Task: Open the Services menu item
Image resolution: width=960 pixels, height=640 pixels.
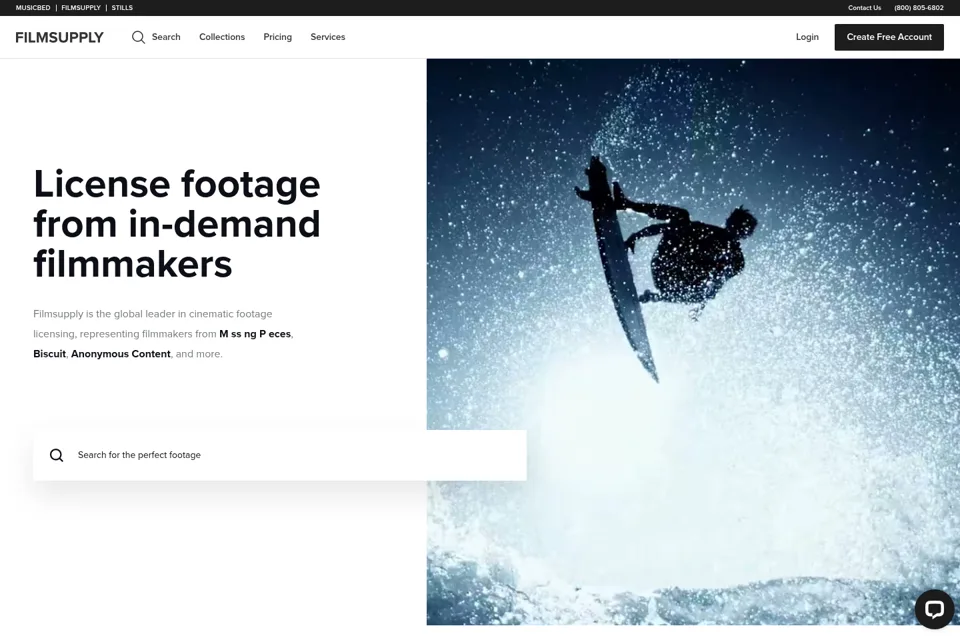Action: [x=328, y=37]
